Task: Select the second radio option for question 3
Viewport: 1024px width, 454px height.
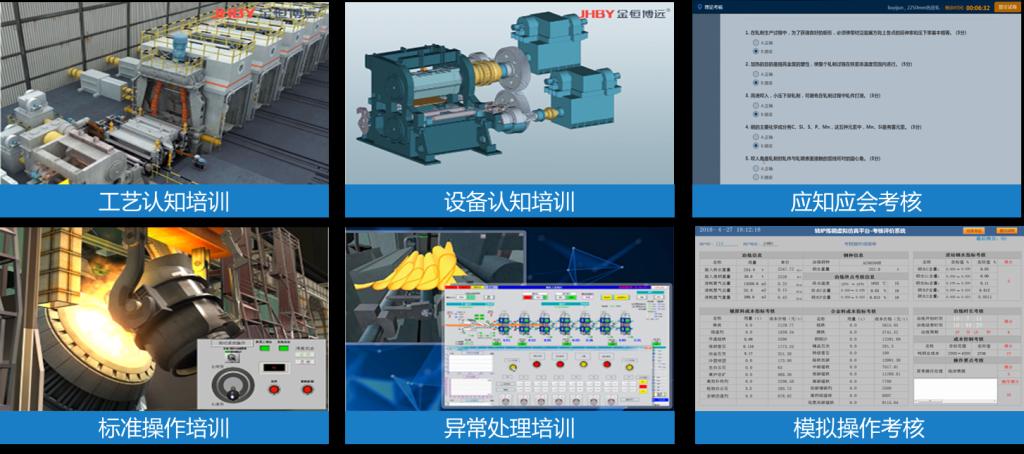Action: point(754,114)
